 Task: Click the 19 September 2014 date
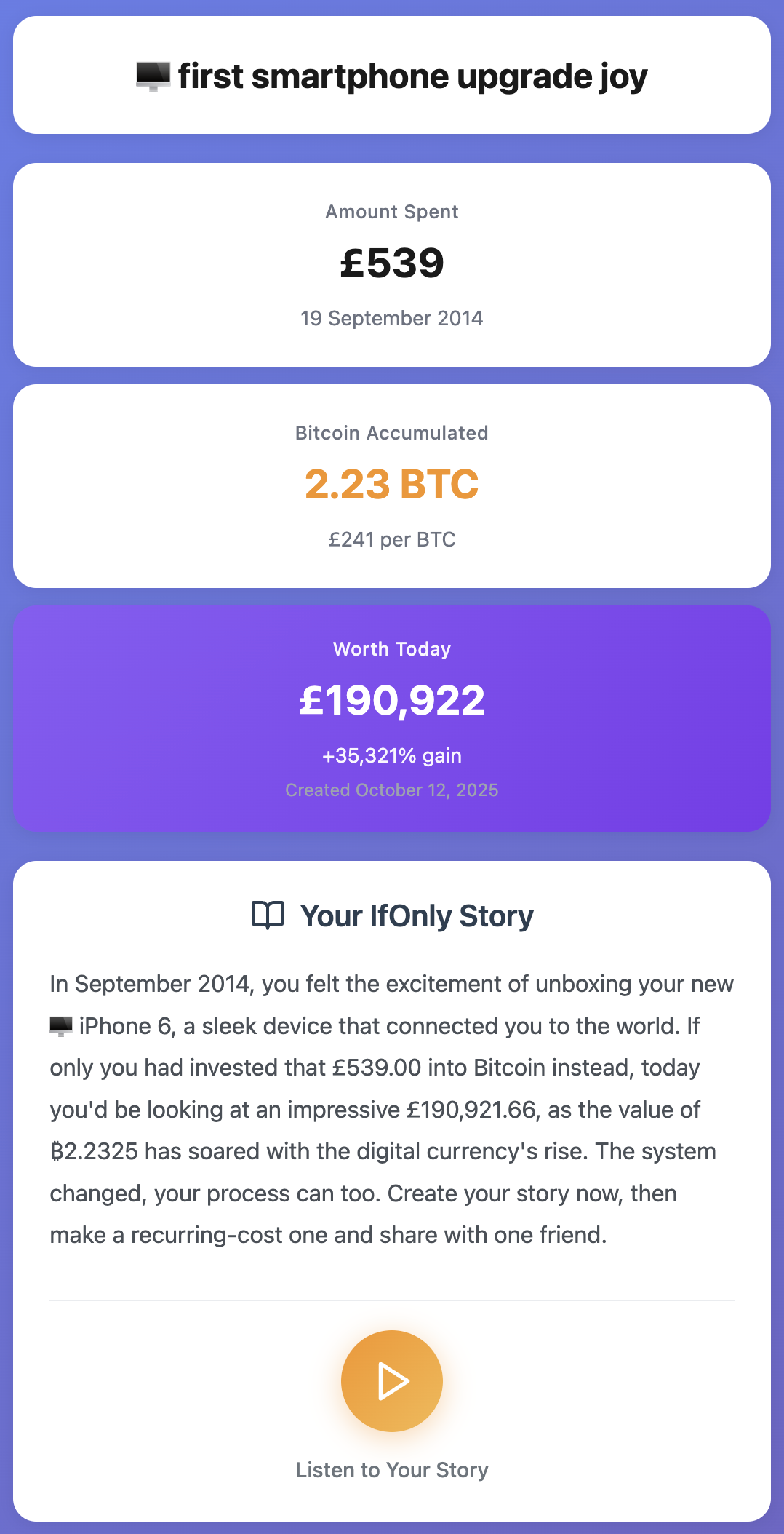391,318
